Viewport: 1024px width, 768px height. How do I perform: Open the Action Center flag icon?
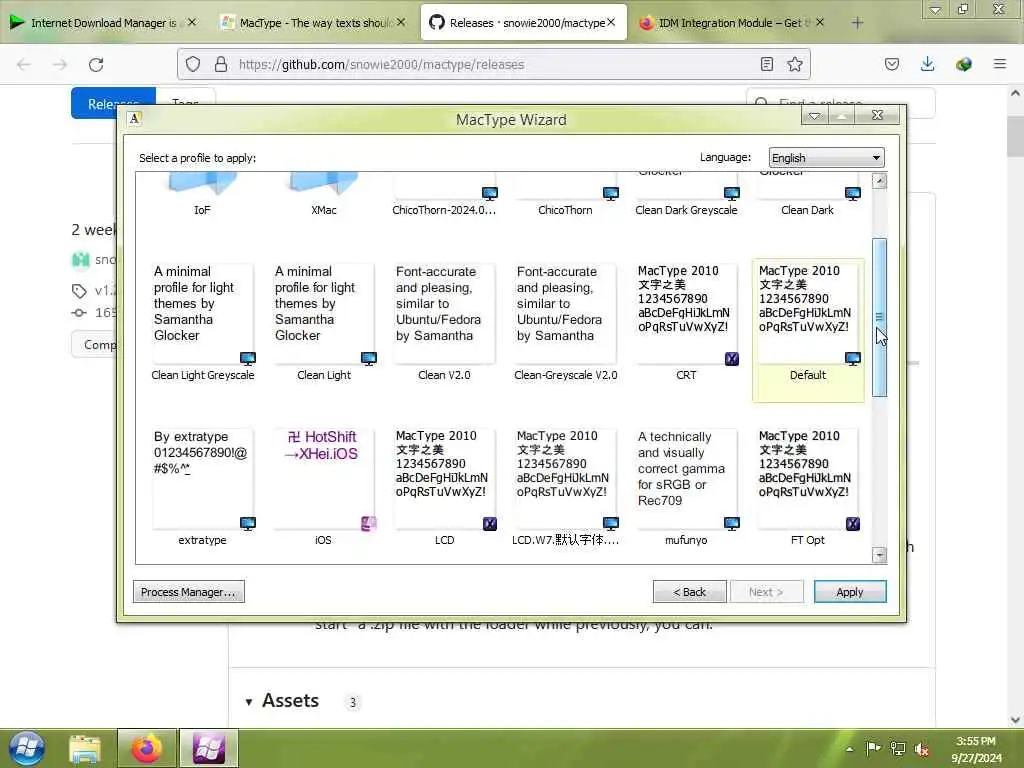click(873, 748)
